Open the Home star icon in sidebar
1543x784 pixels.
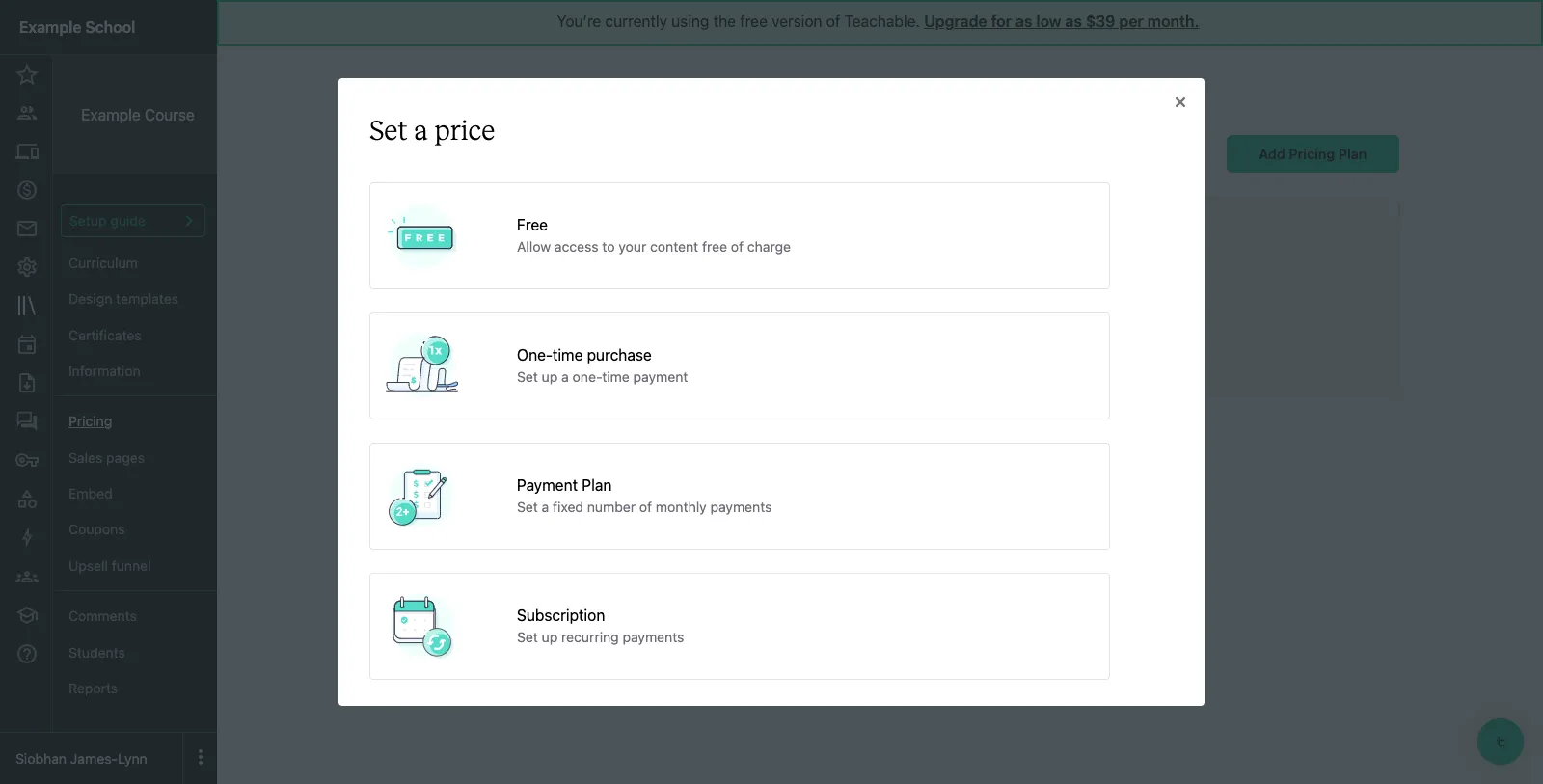pos(26,74)
